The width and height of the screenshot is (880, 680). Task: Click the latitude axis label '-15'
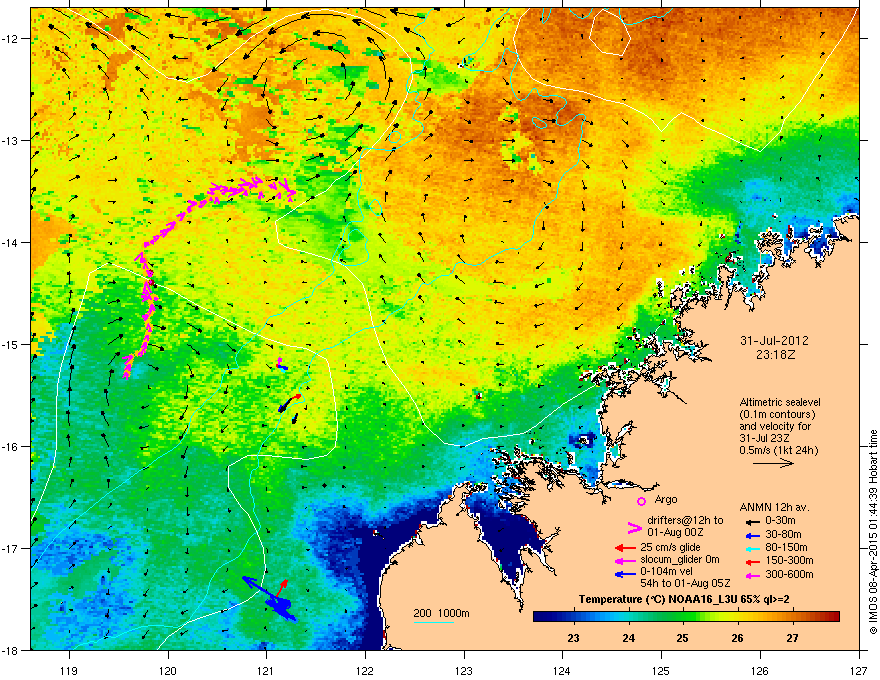(x=10, y=344)
